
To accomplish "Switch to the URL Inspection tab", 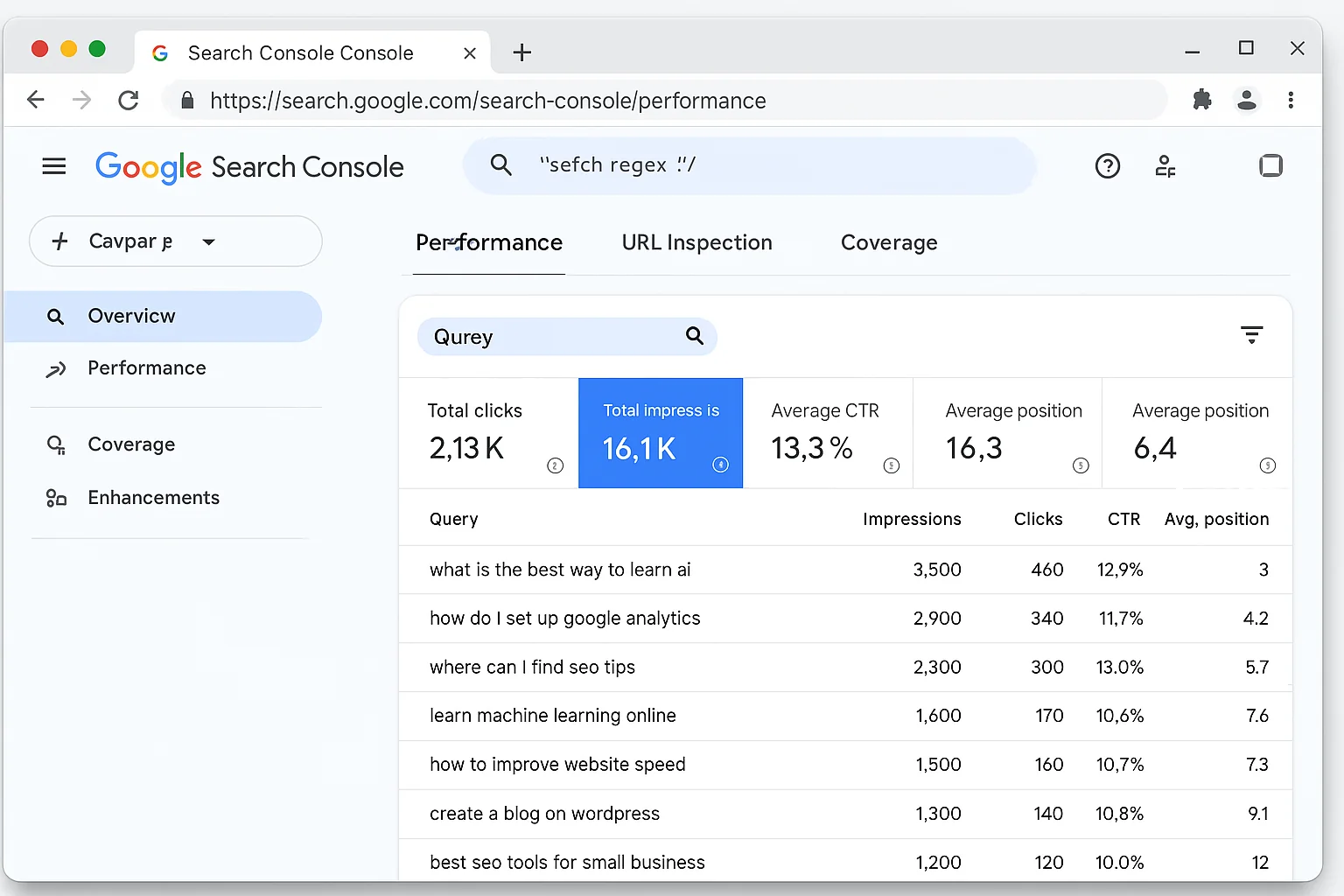I will (696, 242).
